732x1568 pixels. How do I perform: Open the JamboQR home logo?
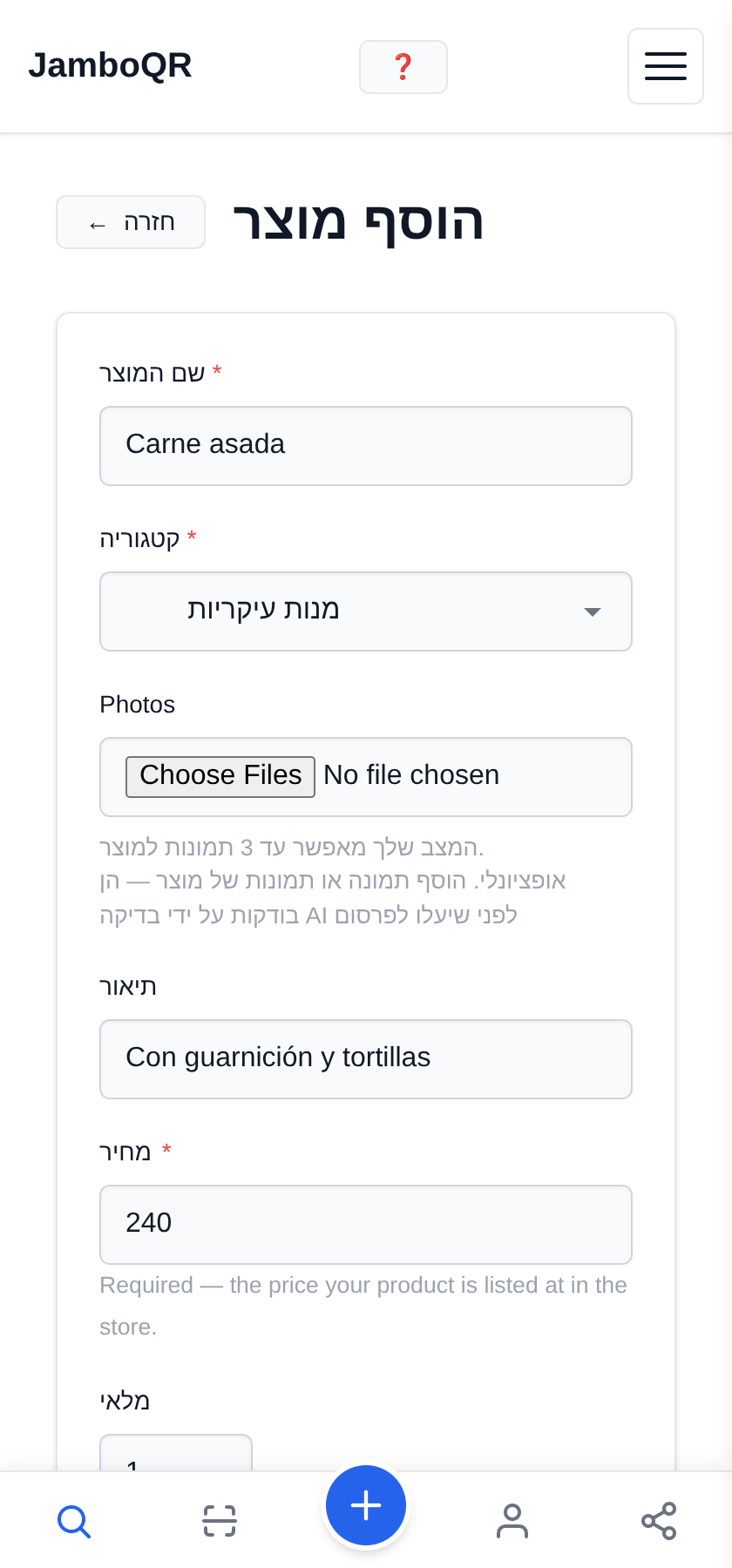110,65
